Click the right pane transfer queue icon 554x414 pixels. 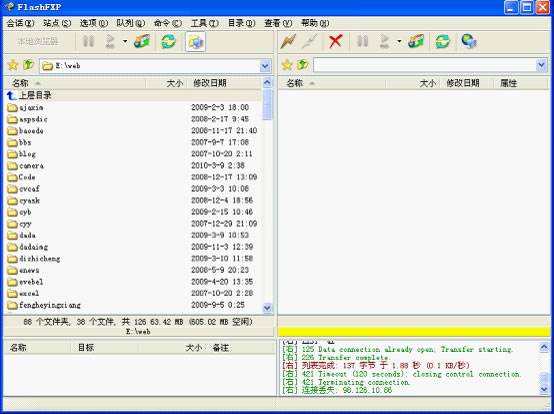point(384,42)
